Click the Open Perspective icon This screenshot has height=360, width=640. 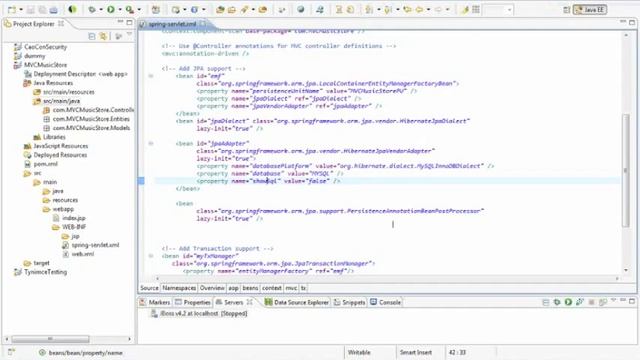coord(566,10)
